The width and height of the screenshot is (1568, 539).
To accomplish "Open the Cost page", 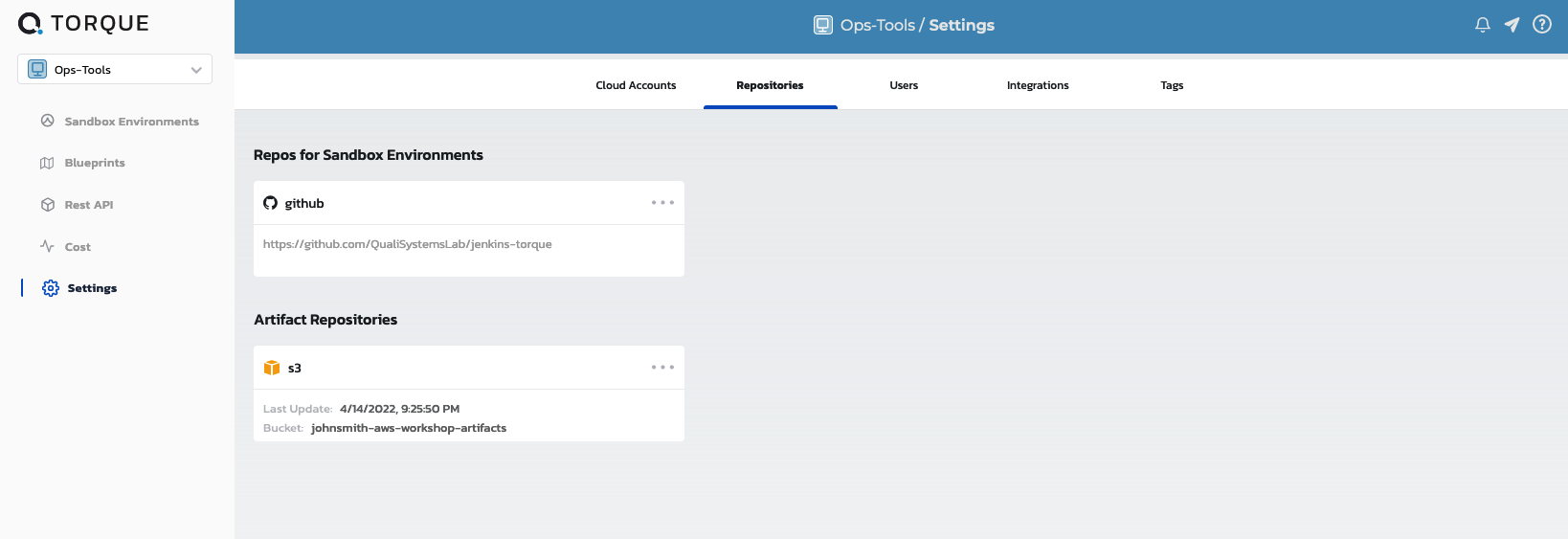I will 78,247.
